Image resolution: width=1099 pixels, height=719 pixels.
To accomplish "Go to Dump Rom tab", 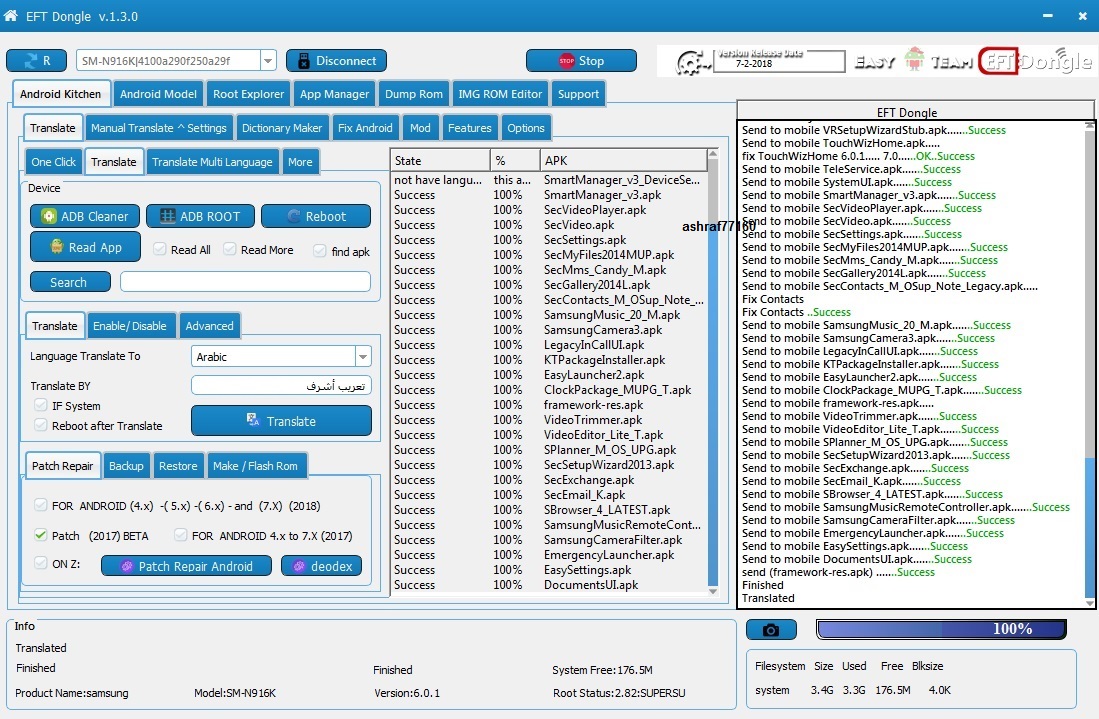I will click(414, 94).
